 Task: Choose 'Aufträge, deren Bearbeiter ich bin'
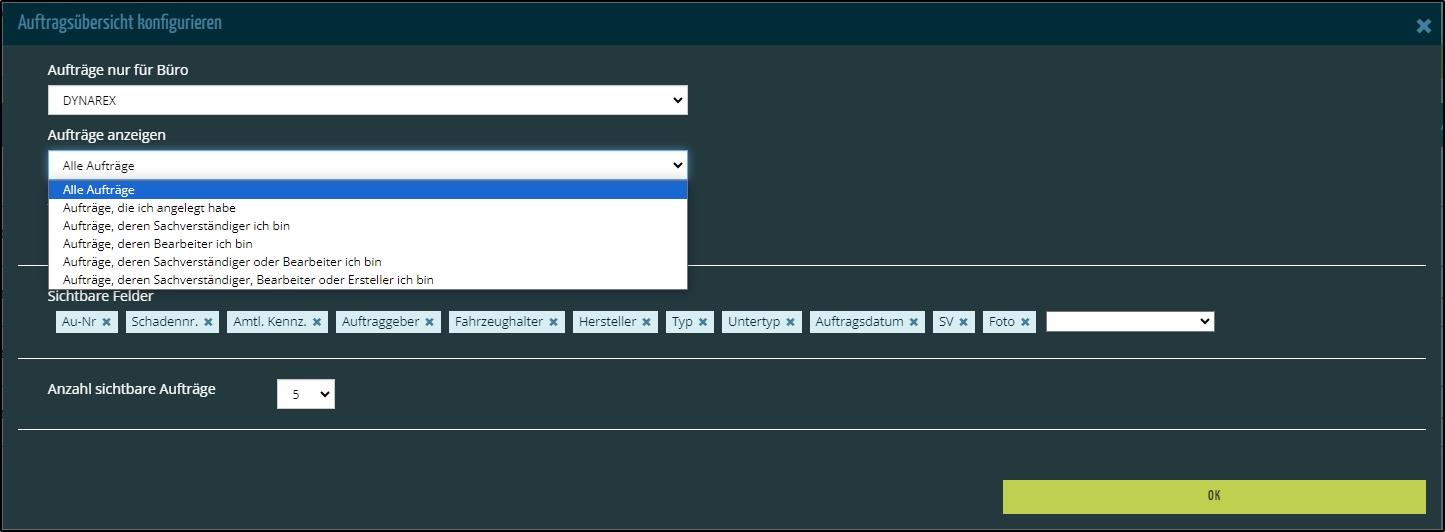tap(158, 244)
